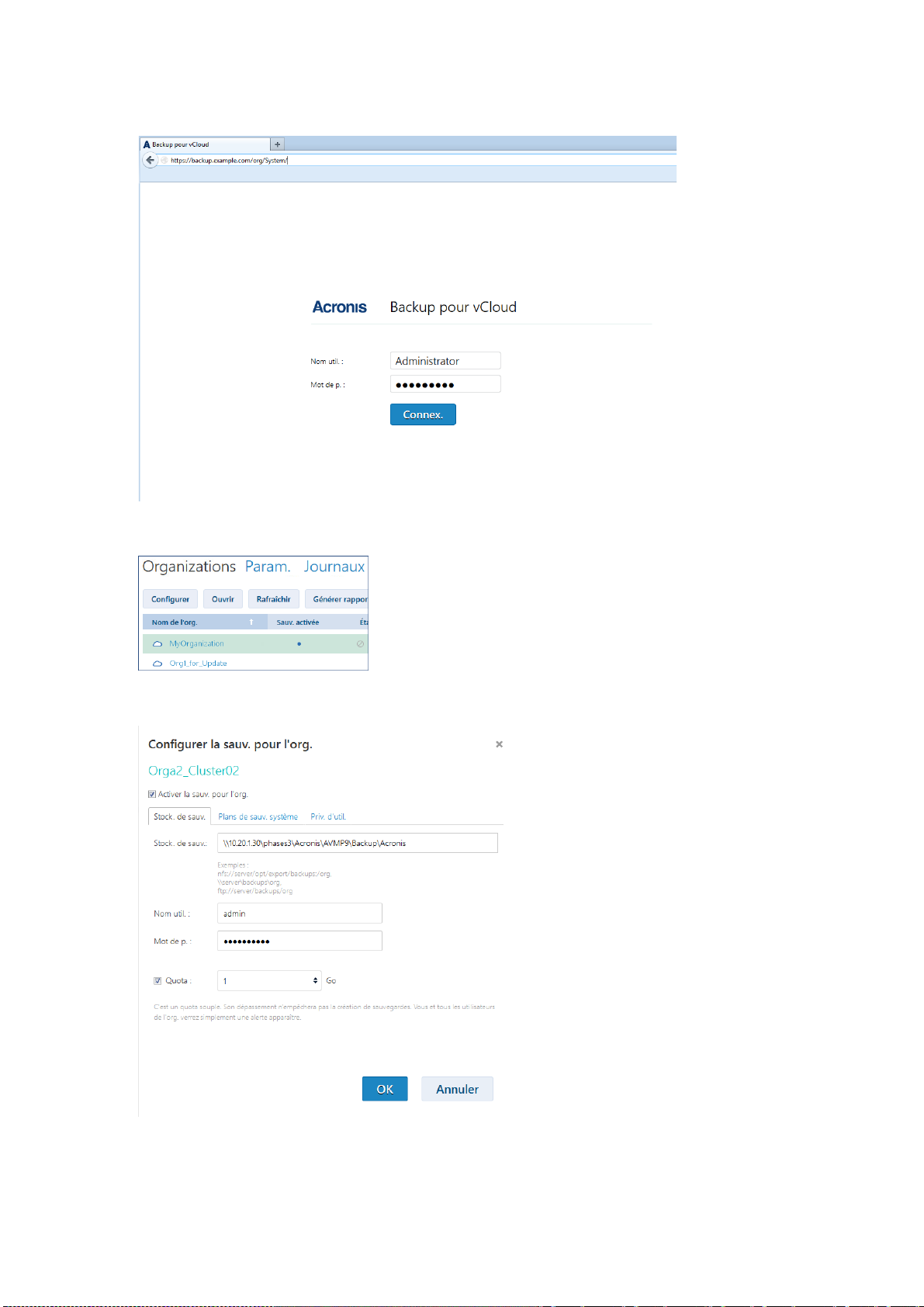Click the cloud icon beside MyOrganization
Image resolution: width=924 pixels, height=1307 pixels.
tap(157, 644)
